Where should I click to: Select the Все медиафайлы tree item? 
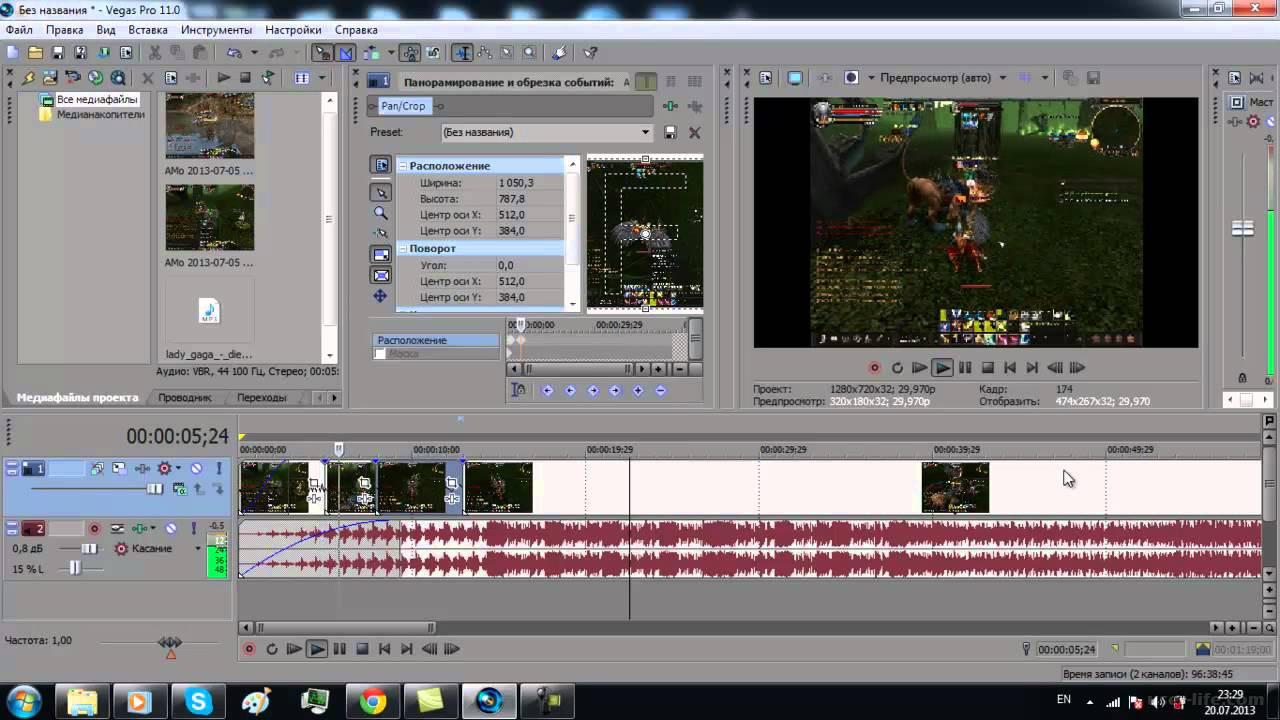point(96,99)
